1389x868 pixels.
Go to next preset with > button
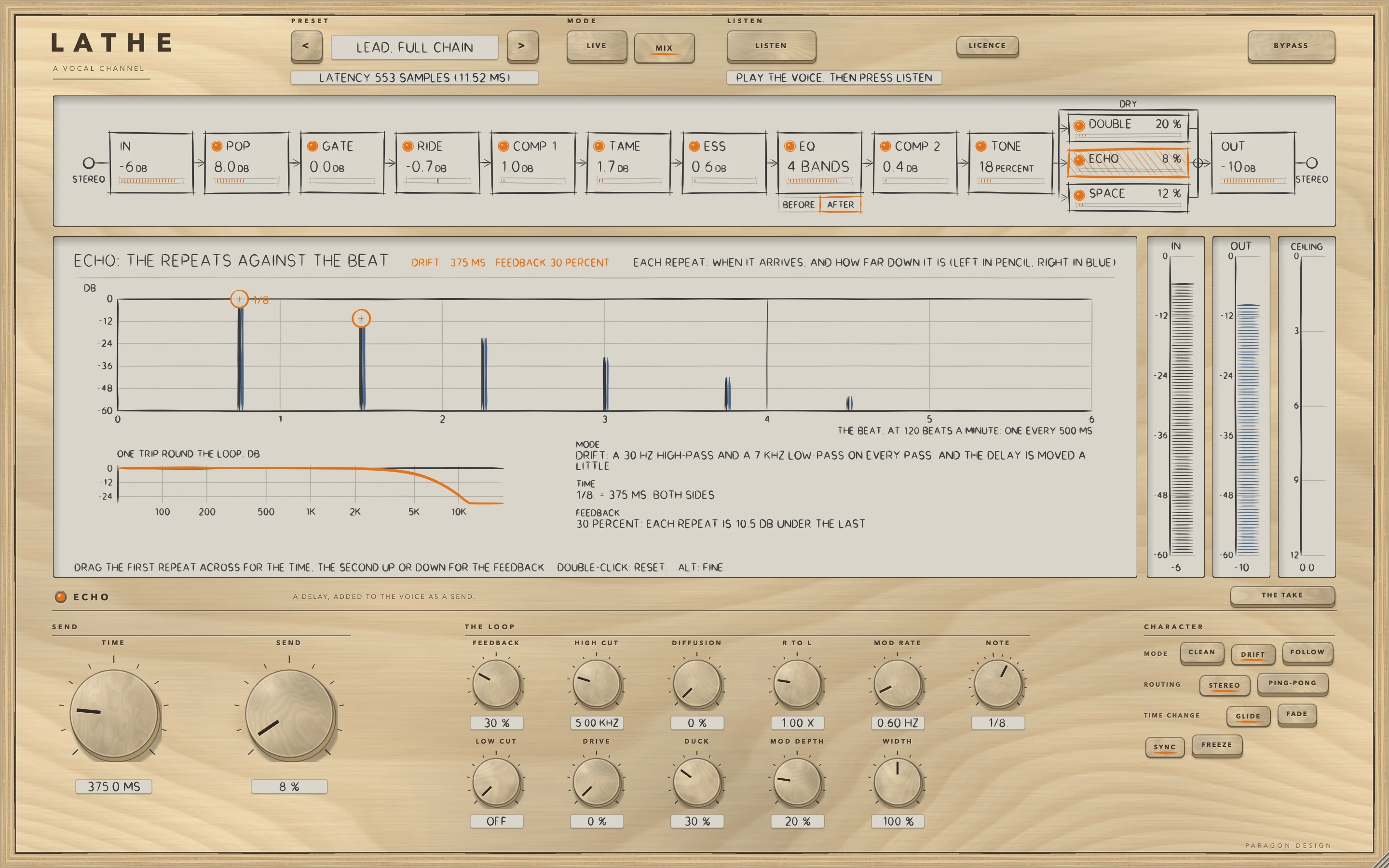coord(522,46)
